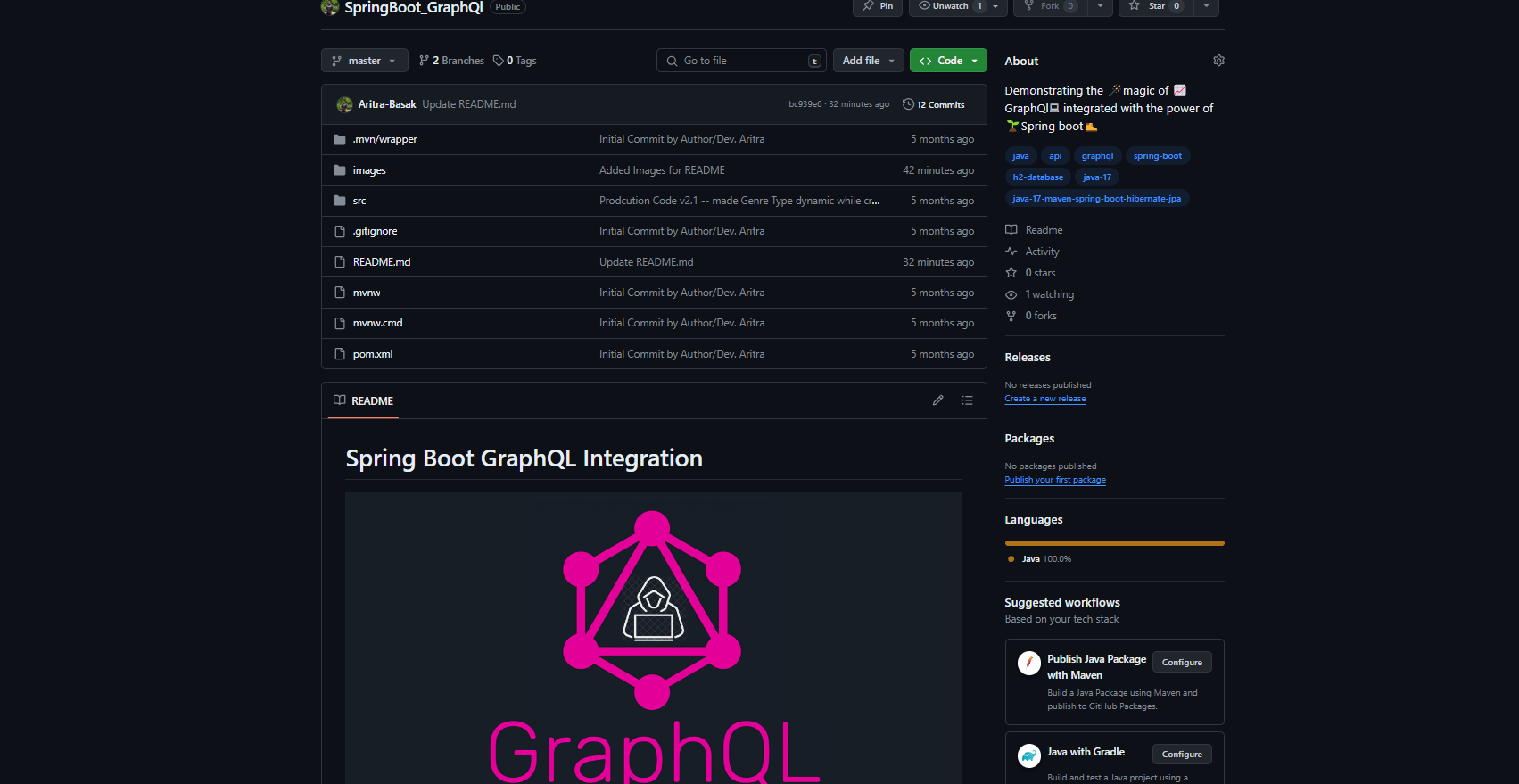Toggle Unwatch for repository notifications
The image size is (1519, 784).
point(950,6)
